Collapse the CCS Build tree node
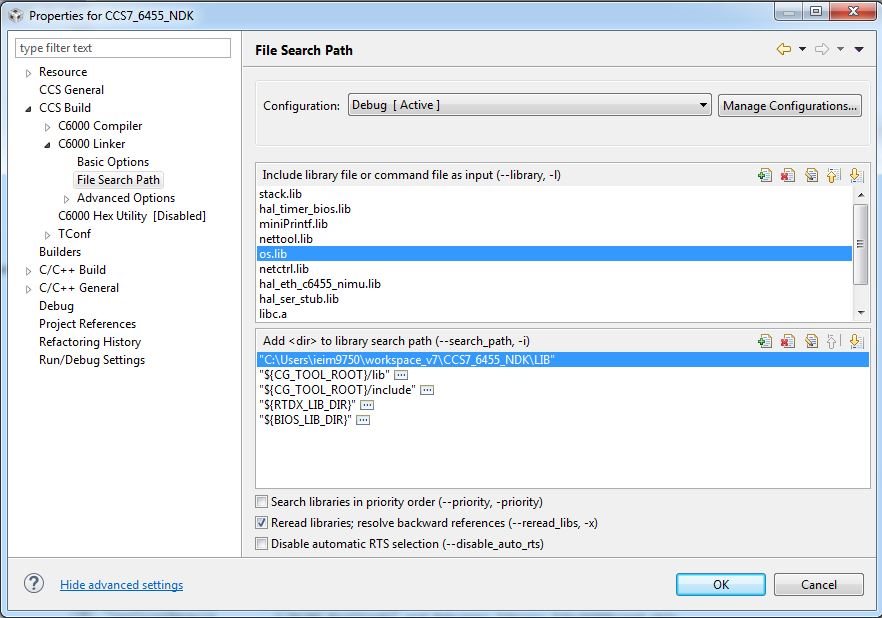882x618 pixels. tap(28, 108)
